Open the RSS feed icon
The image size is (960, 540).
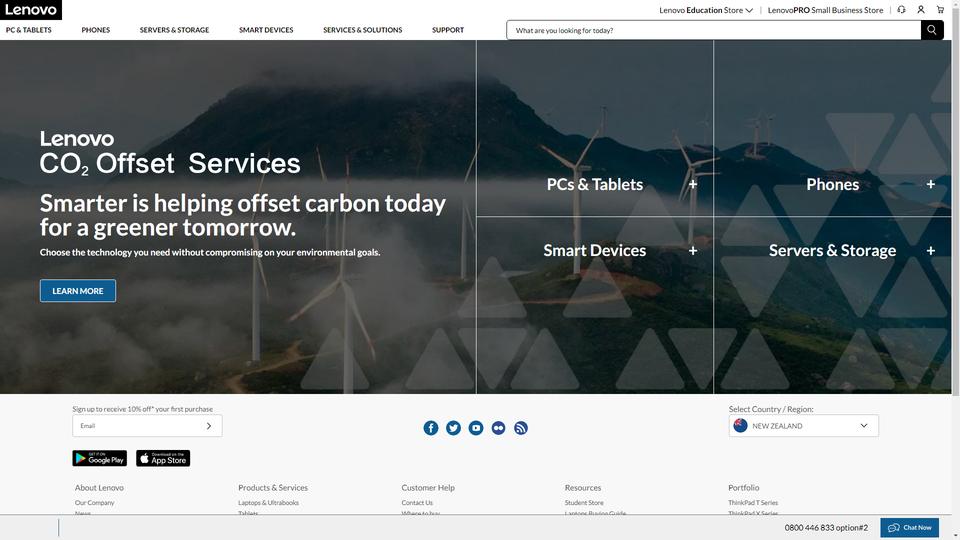tap(521, 428)
